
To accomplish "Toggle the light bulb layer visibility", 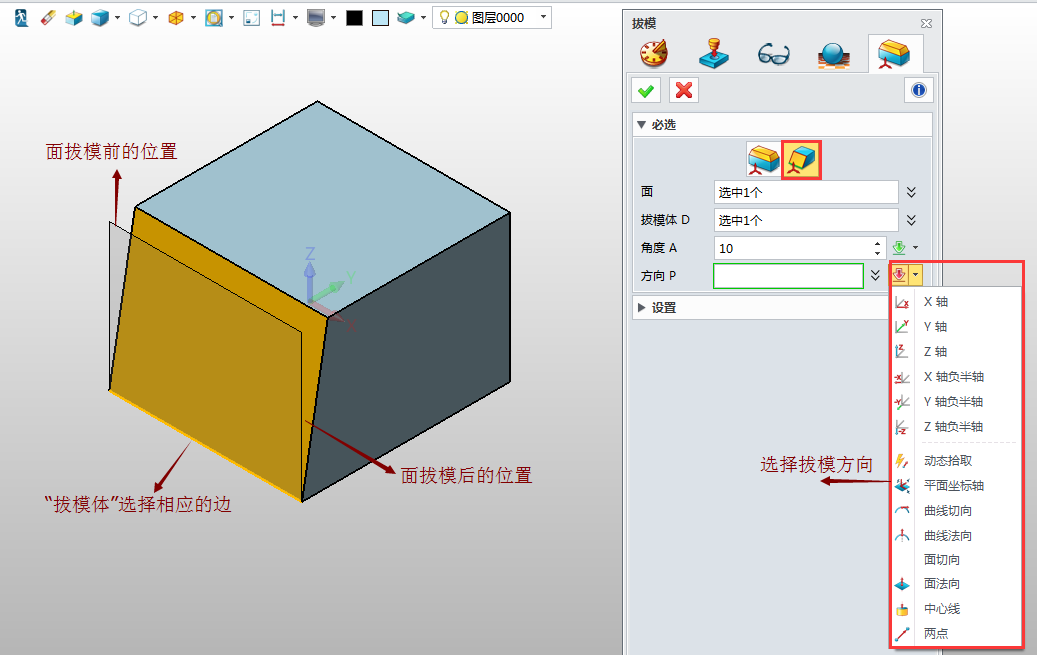I will tap(445, 18).
